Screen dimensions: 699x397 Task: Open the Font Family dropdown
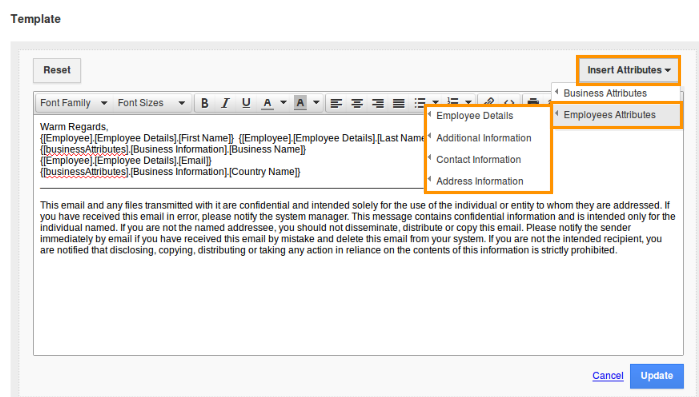click(74, 103)
